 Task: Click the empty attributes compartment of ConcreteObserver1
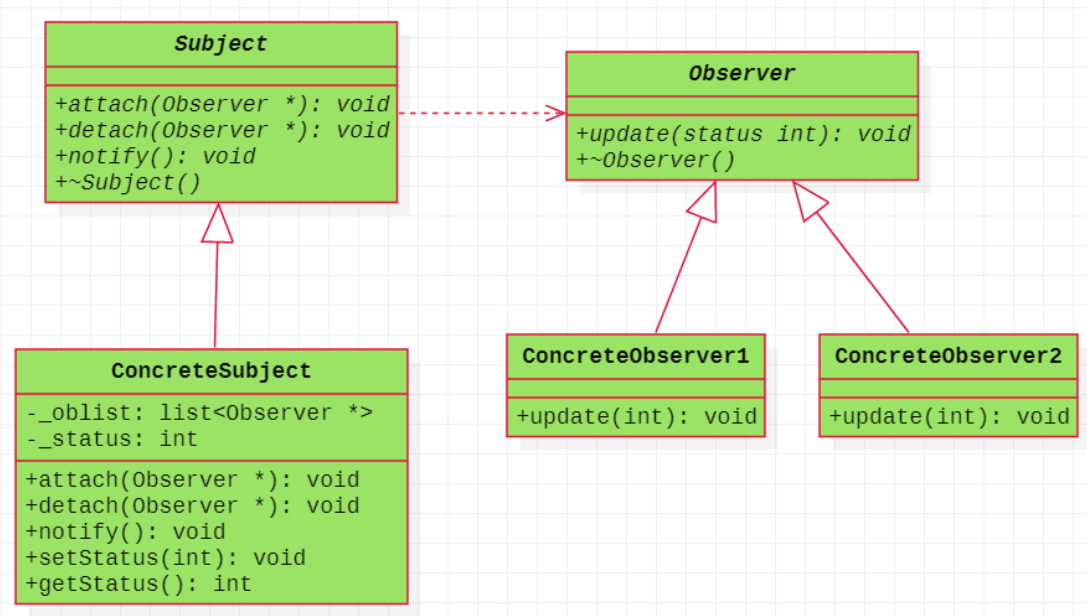pyautogui.click(x=636, y=389)
